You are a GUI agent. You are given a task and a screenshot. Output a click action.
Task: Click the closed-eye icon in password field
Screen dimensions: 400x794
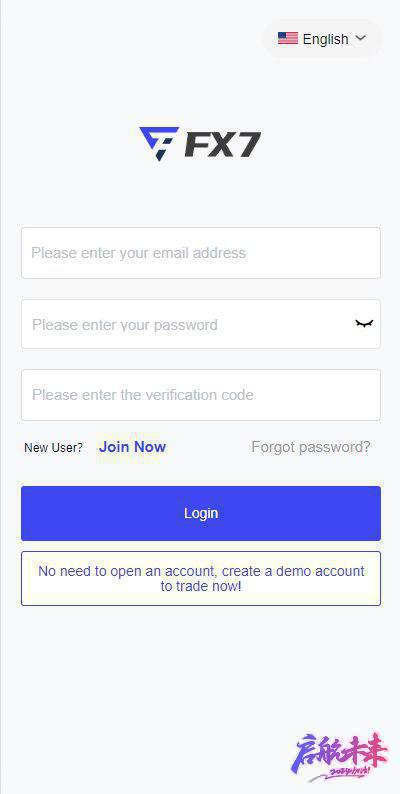click(x=364, y=323)
